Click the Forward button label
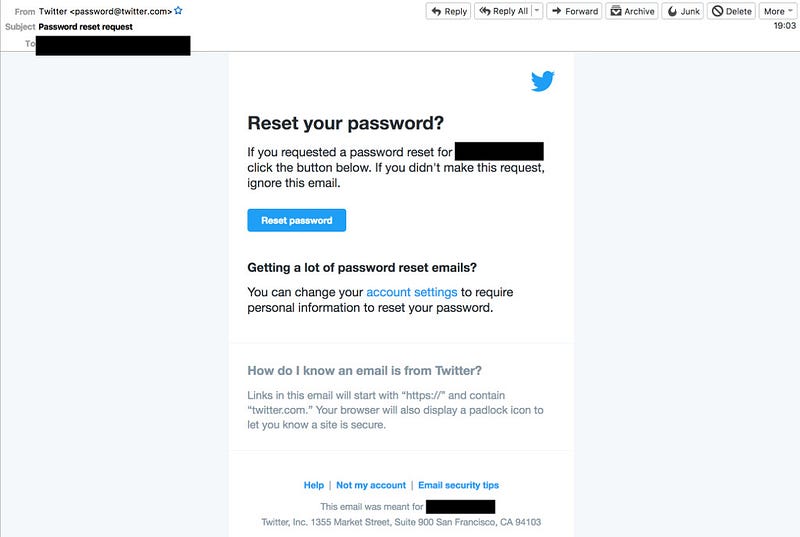 [x=581, y=11]
